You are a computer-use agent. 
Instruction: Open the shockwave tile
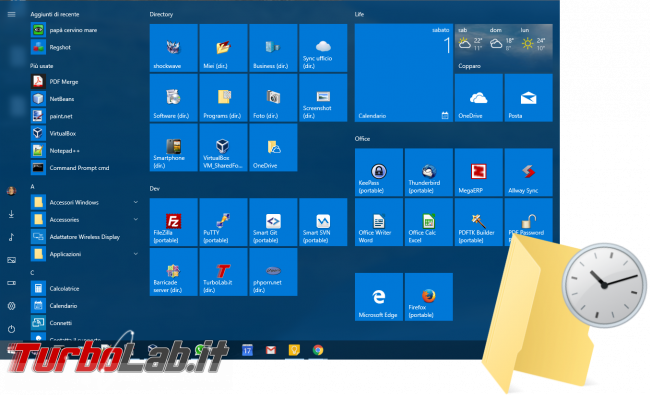pos(173,48)
